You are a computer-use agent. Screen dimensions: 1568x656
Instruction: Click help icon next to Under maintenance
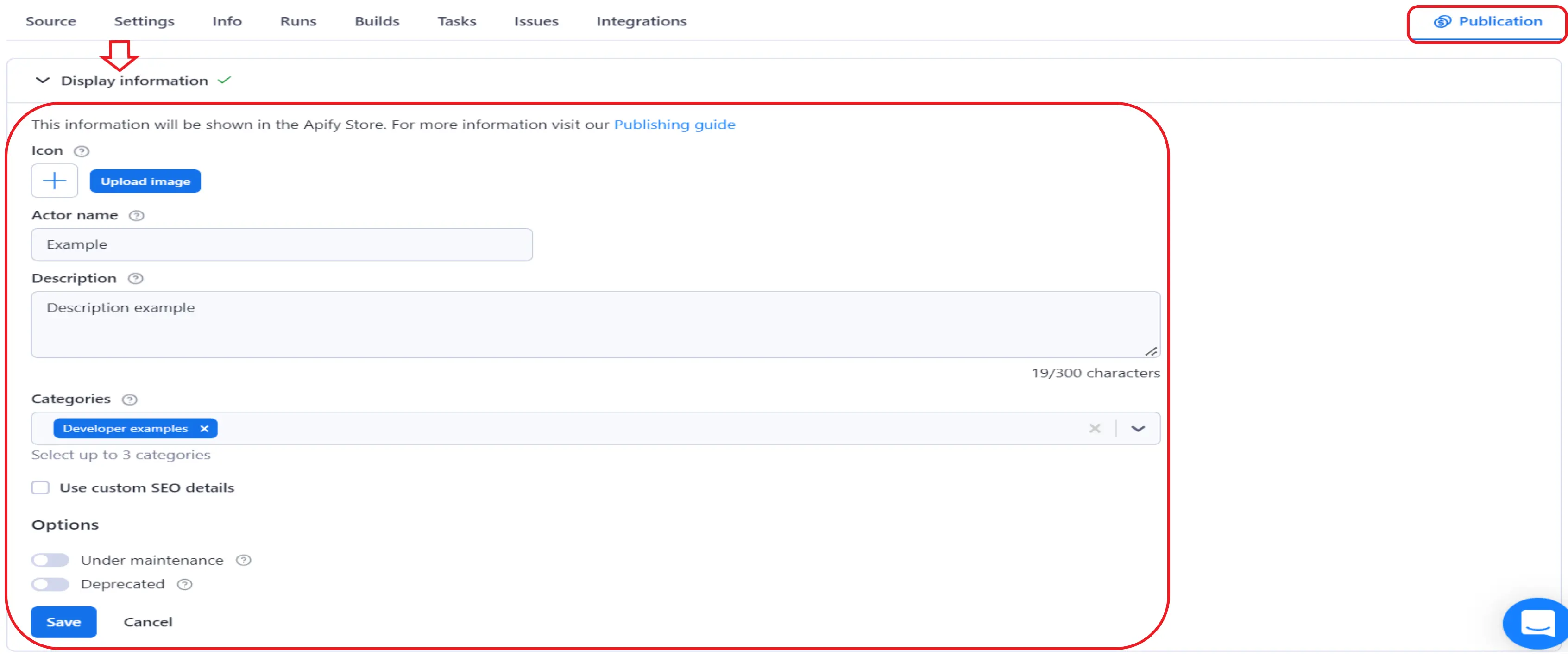point(244,561)
